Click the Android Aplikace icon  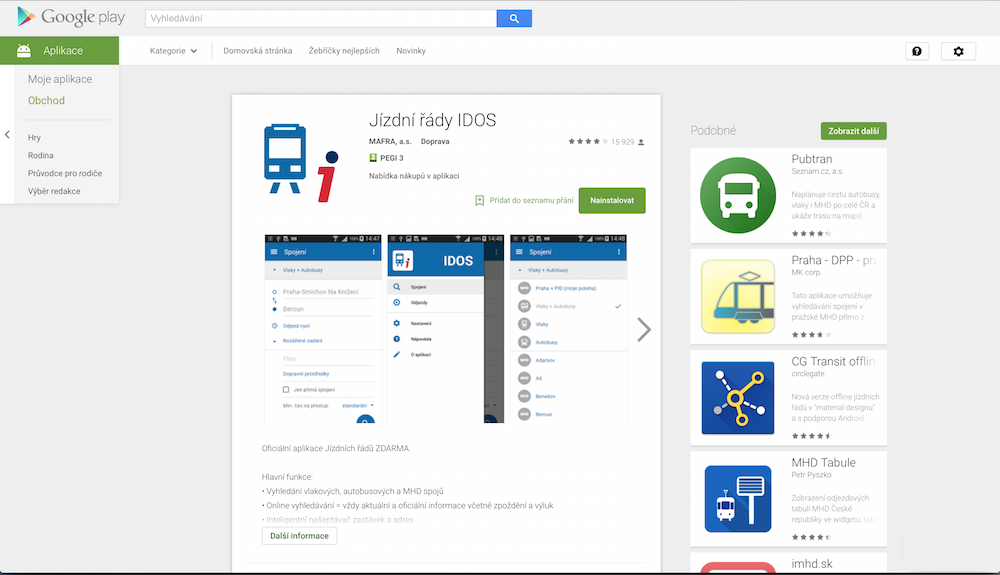click(x=24, y=51)
